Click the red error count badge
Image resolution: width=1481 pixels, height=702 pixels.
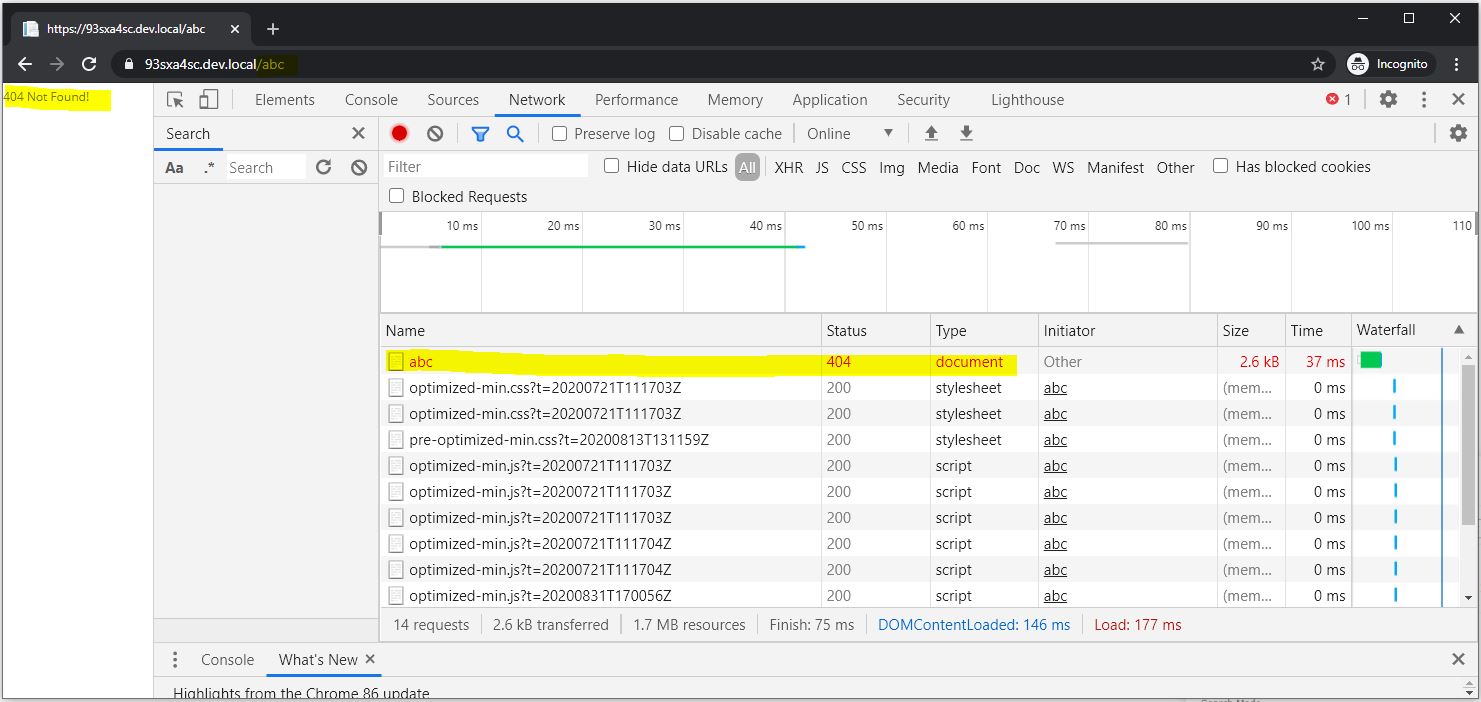coord(1338,99)
